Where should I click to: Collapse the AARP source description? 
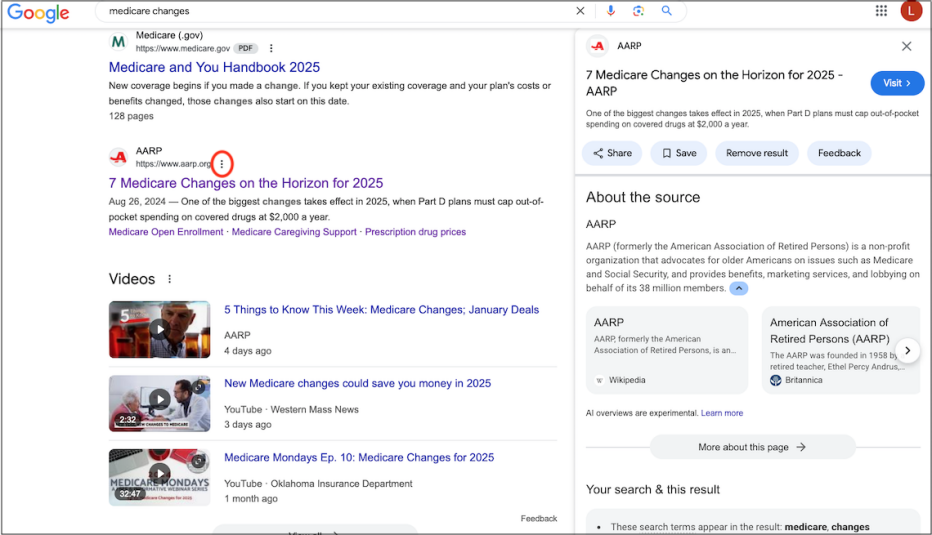[738, 288]
